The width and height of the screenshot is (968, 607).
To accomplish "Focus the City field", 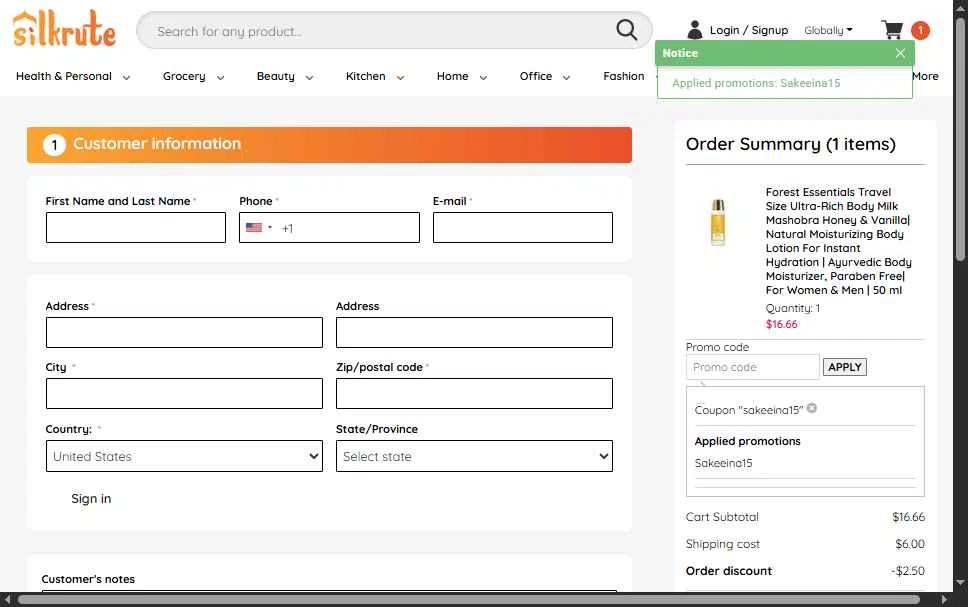I will click(184, 393).
